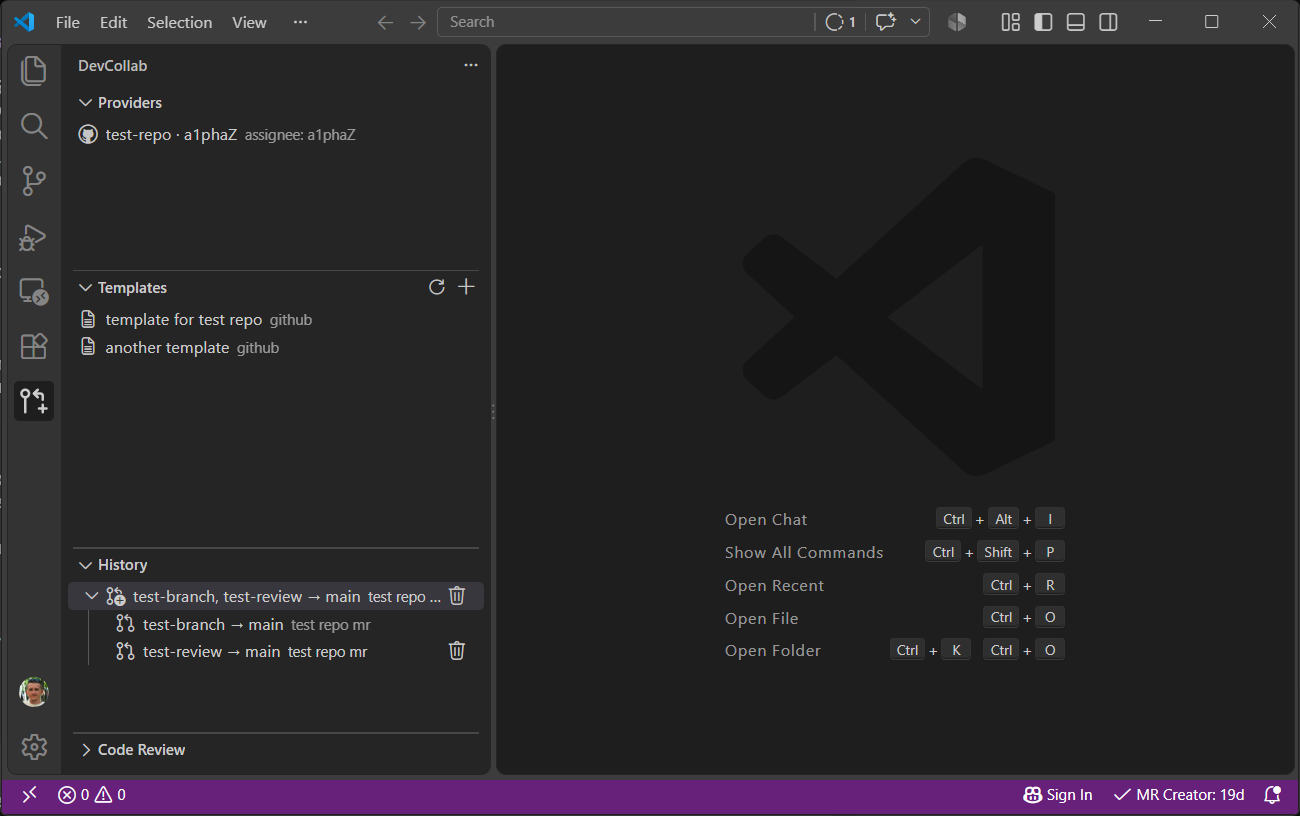Refresh the Templates list

pyautogui.click(x=437, y=287)
